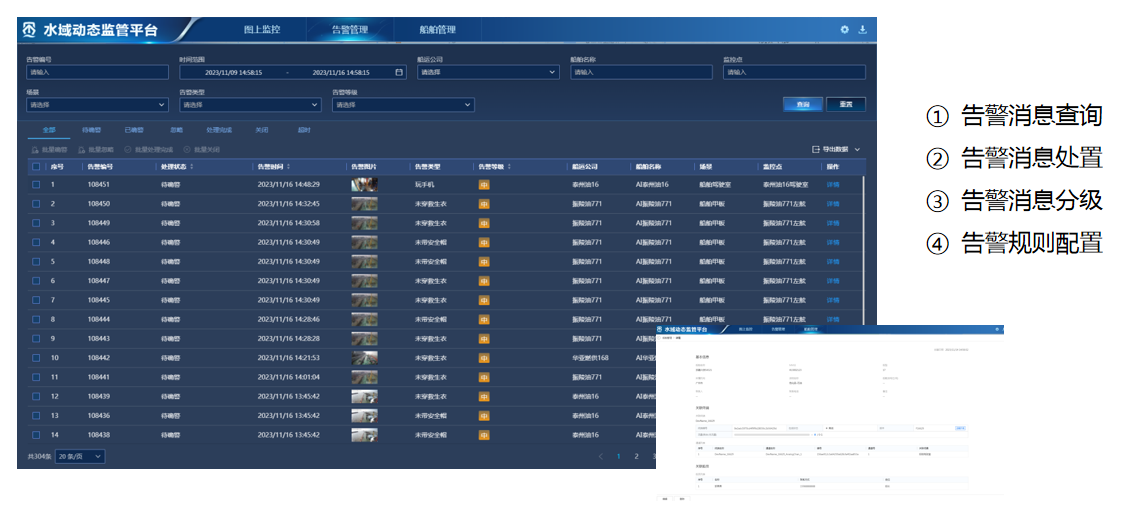Expand the scene (场景) dropdown
The image size is (1139, 516).
(x=97, y=104)
